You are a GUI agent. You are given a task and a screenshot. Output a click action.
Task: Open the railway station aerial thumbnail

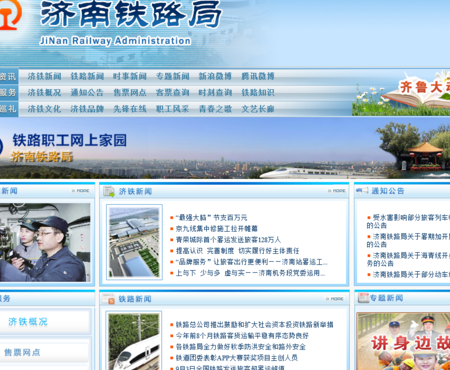click(x=134, y=242)
